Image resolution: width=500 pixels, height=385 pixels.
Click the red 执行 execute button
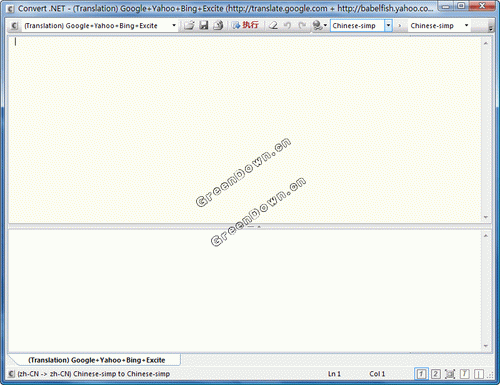245,25
